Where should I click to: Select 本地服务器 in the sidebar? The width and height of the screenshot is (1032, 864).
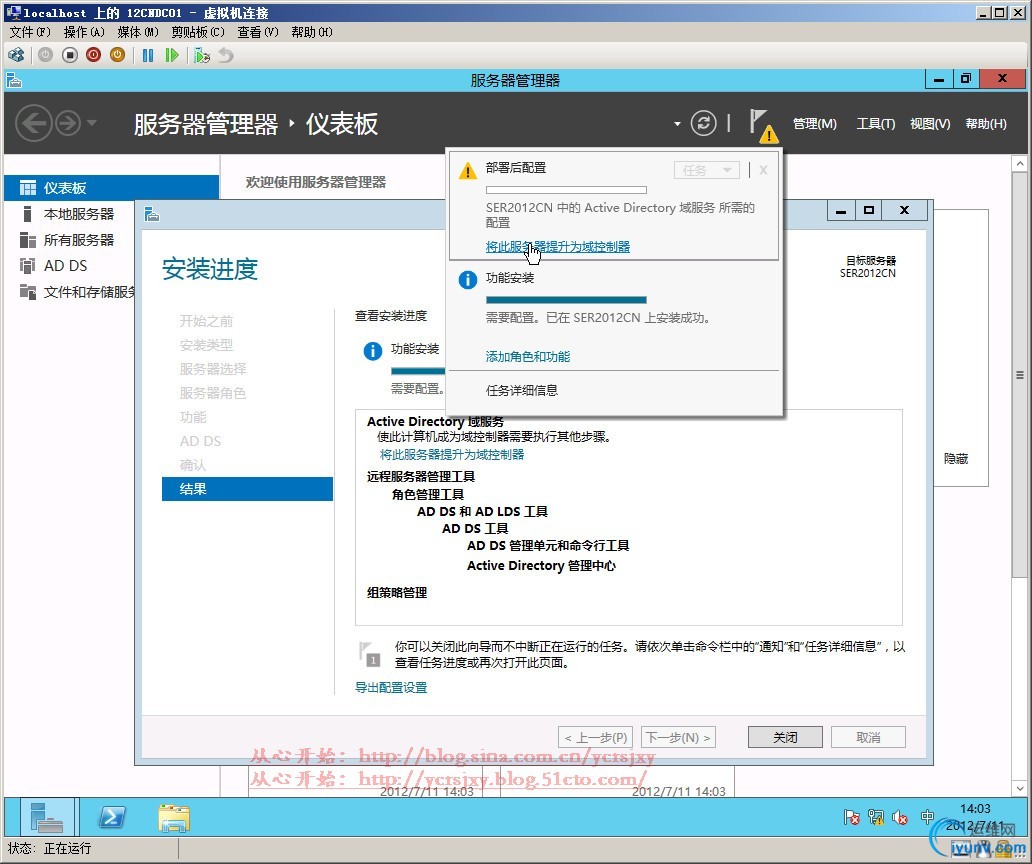click(79, 214)
